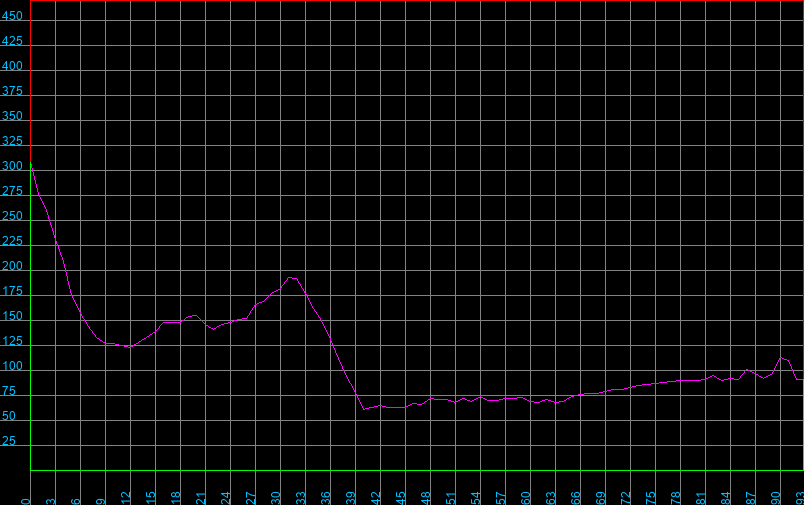The image size is (804, 505).
Task: Click the 30 horizontal axis label
Action: click(275, 498)
